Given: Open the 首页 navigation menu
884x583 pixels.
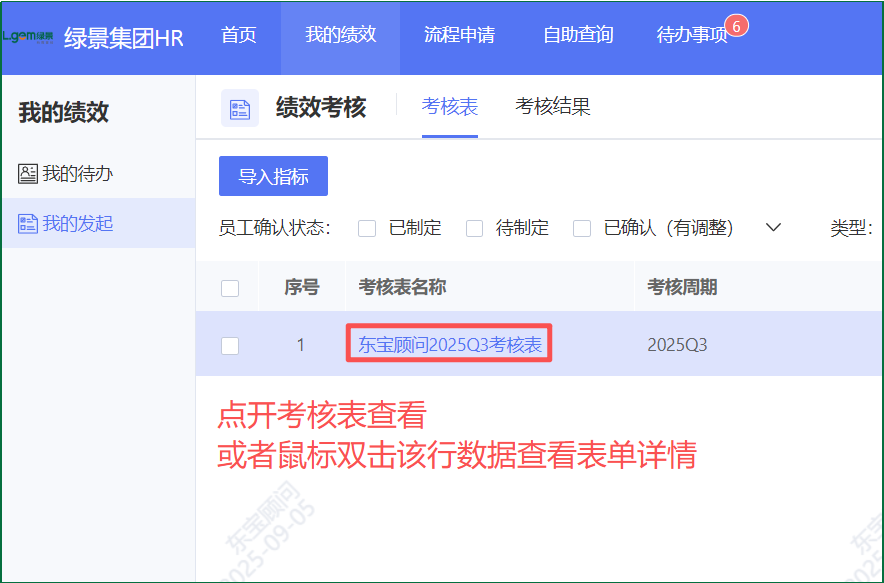Looking at the screenshot, I should click(x=239, y=35).
